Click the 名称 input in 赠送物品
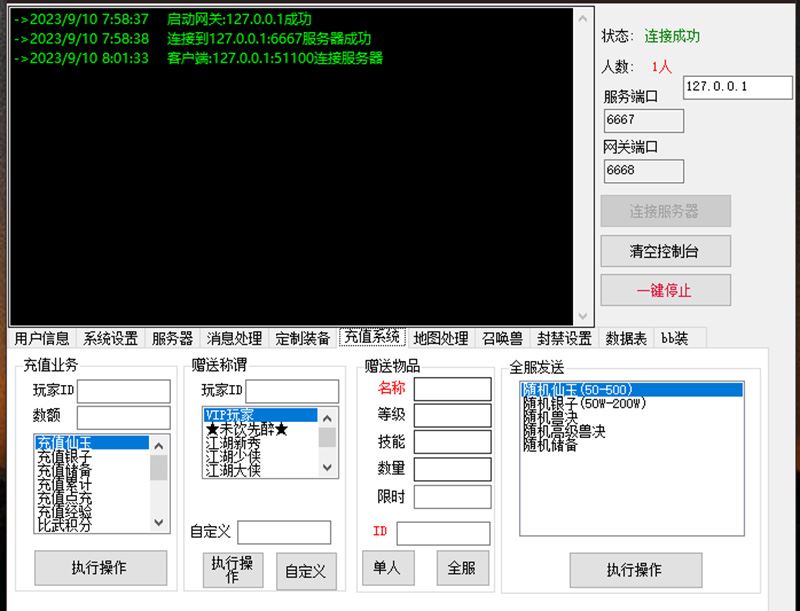The height and width of the screenshot is (611, 800). 452,389
